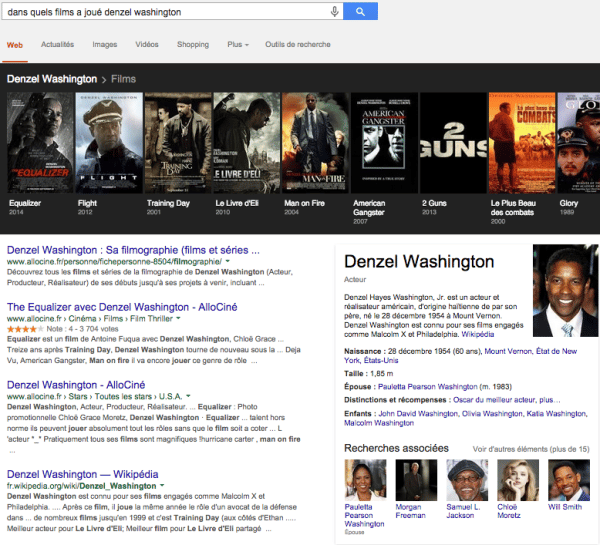Screen dimensions: 600x545
Task: Switch to the Images tab
Action: (104, 44)
